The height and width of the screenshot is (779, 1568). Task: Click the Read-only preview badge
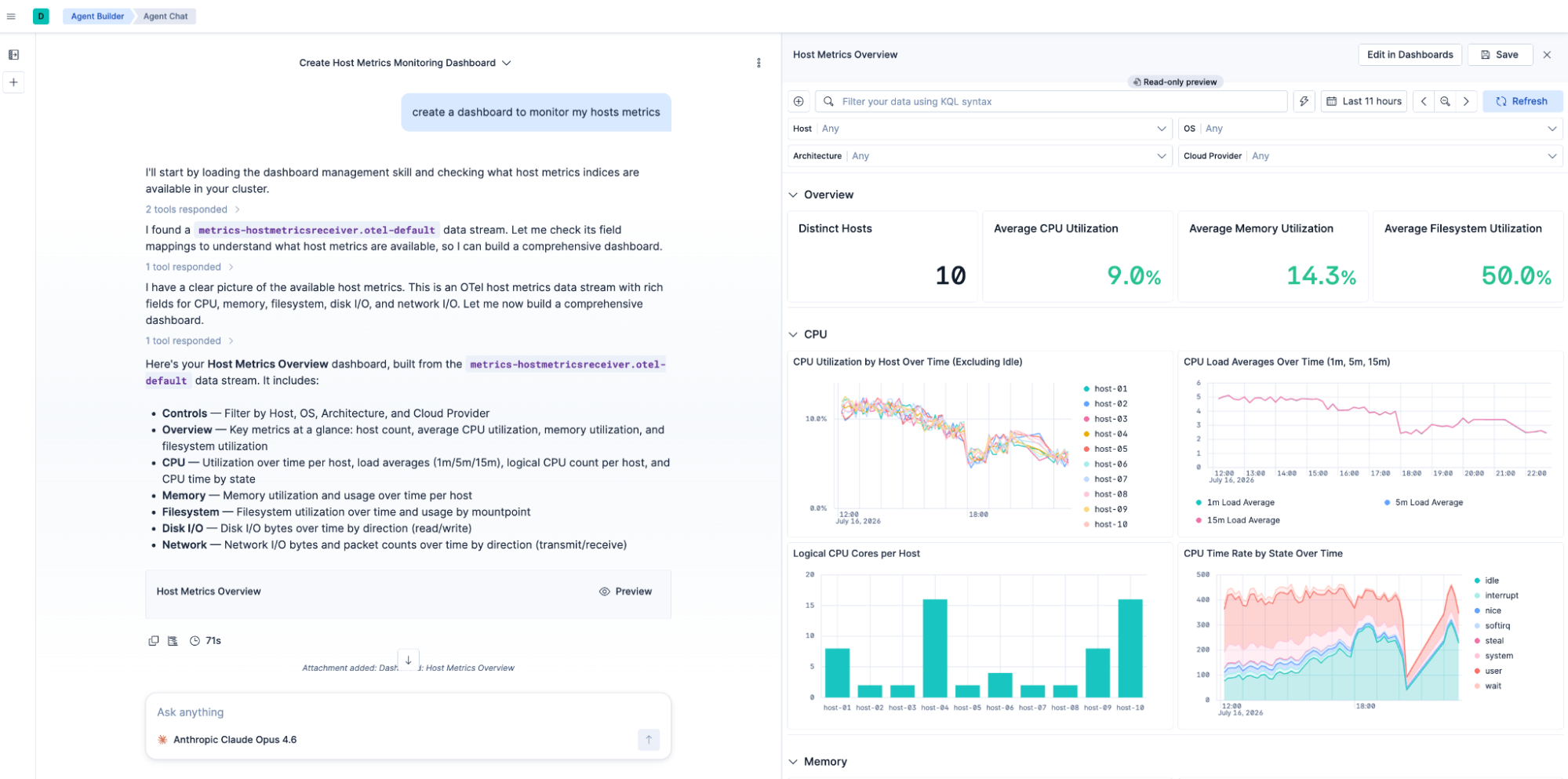(1175, 82)
